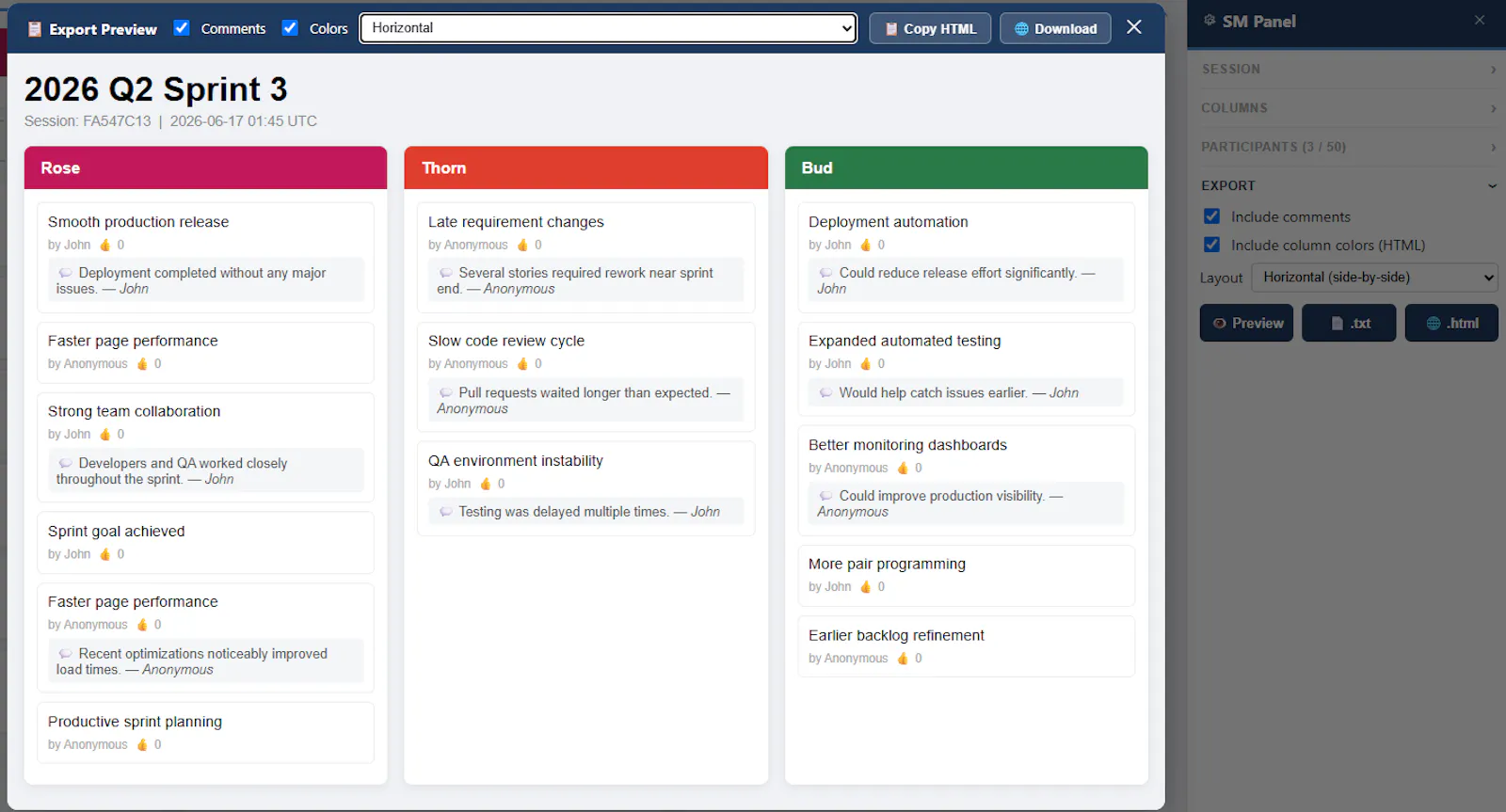Close the Export Preview dialog
Screen dimensions: 1506x812
(x=1134, y=27)
